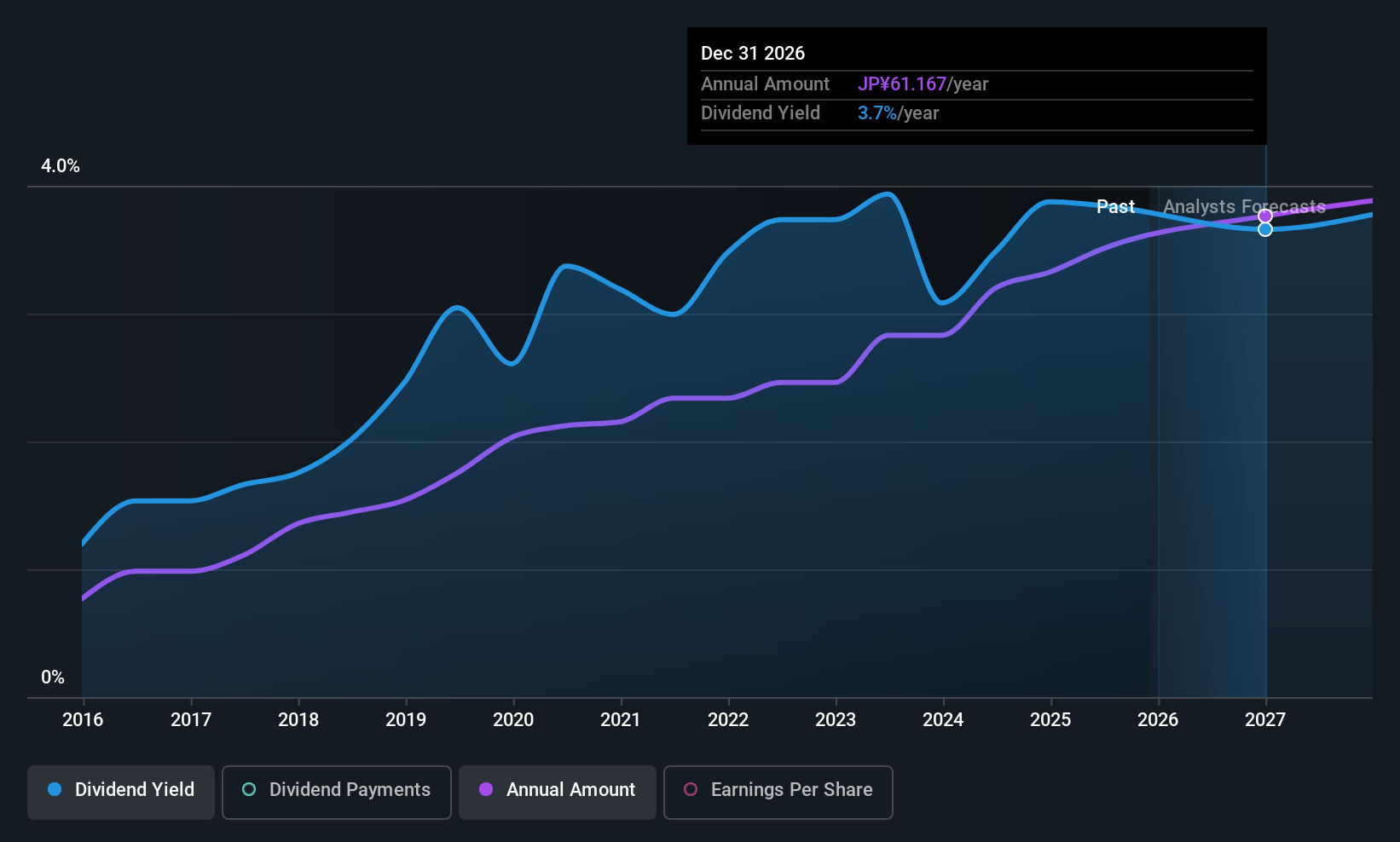1400x842 pixels.
Task: Click the blue Dividend Yield data marker
Action: (1265, 229)
